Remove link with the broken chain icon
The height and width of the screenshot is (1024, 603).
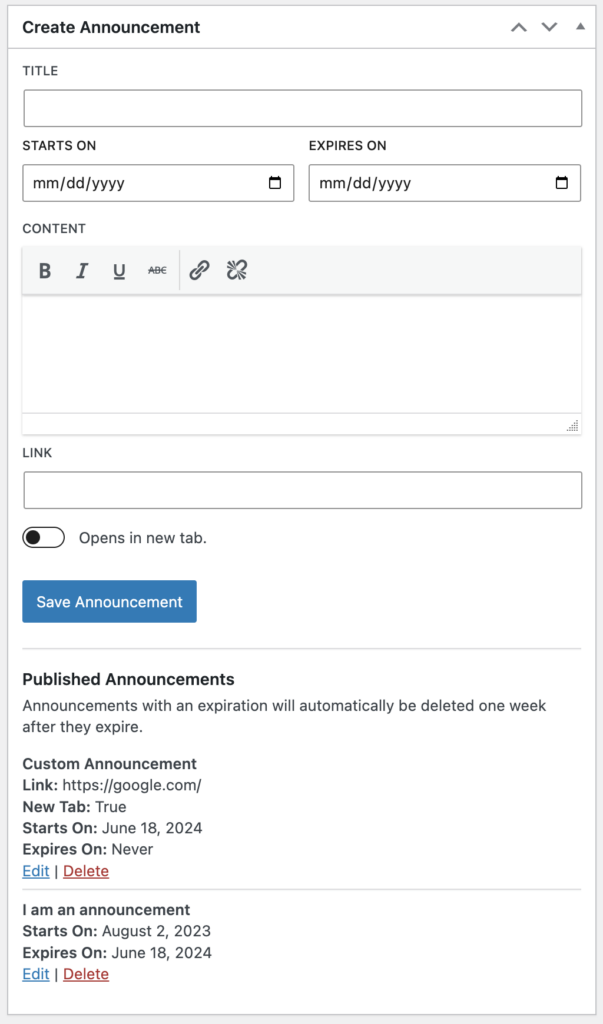click(x=237, y=271)
